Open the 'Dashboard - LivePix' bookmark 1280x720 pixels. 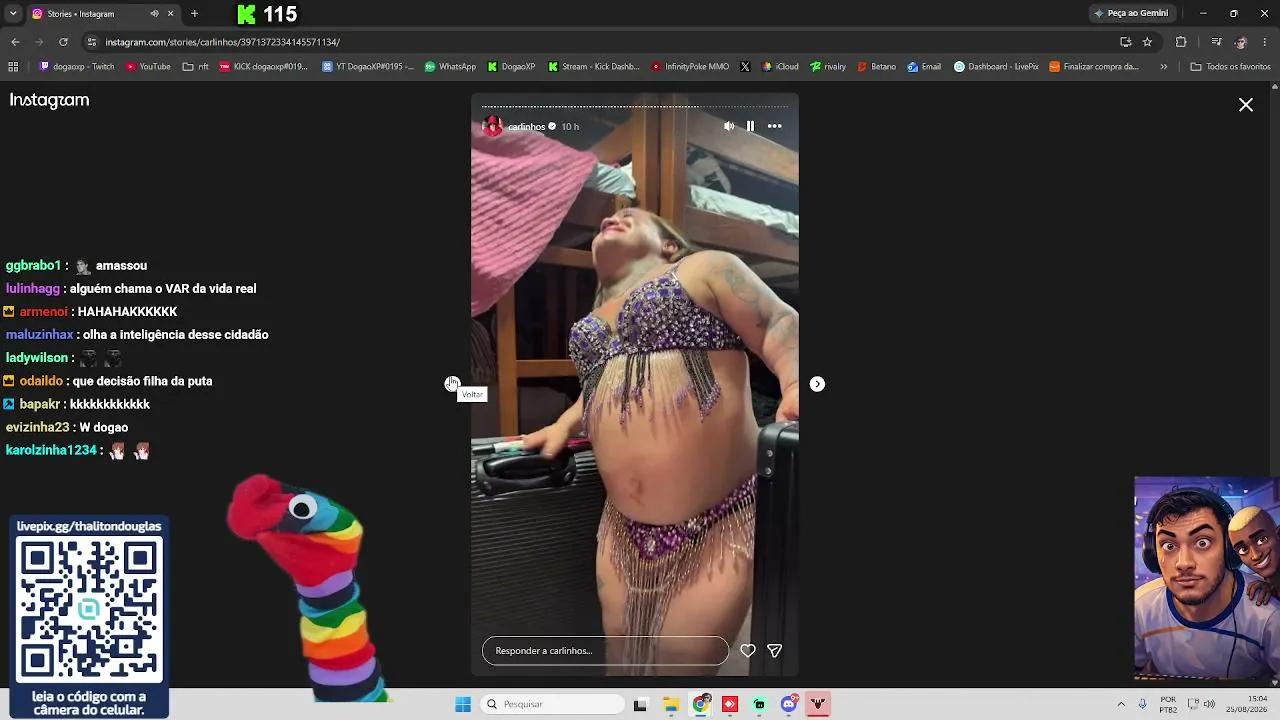(996, 67)
